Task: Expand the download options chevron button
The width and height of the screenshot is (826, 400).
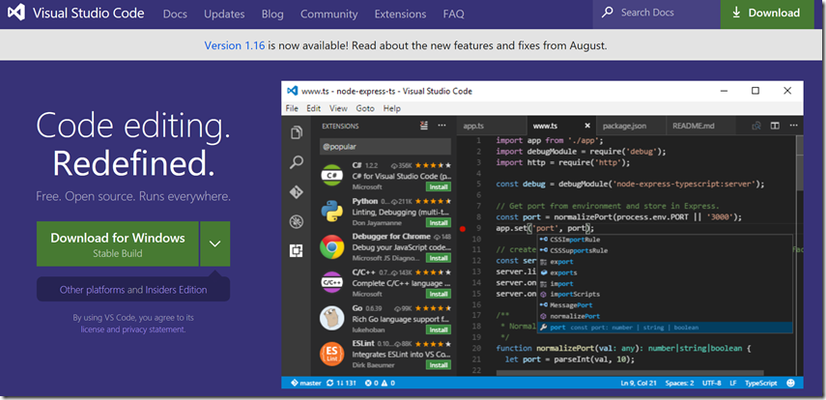Action: [215, 244]
